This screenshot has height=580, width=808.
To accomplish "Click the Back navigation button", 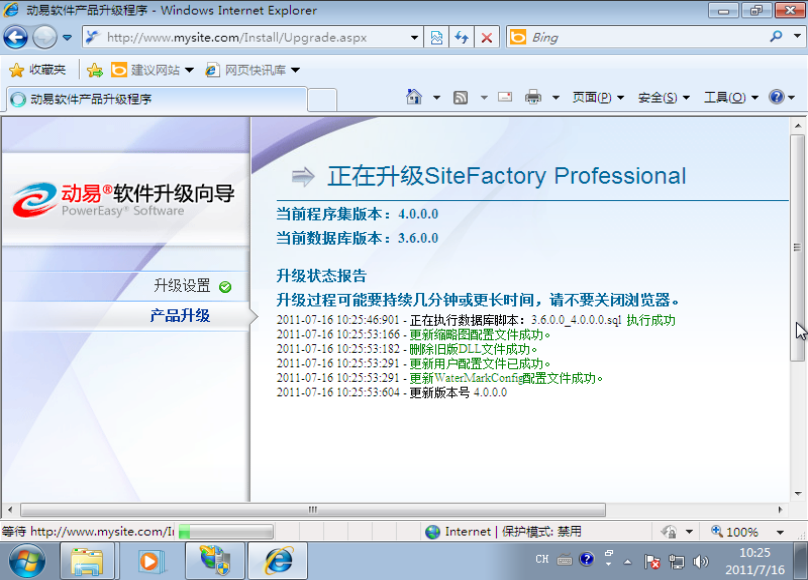I will click(16, 38).
